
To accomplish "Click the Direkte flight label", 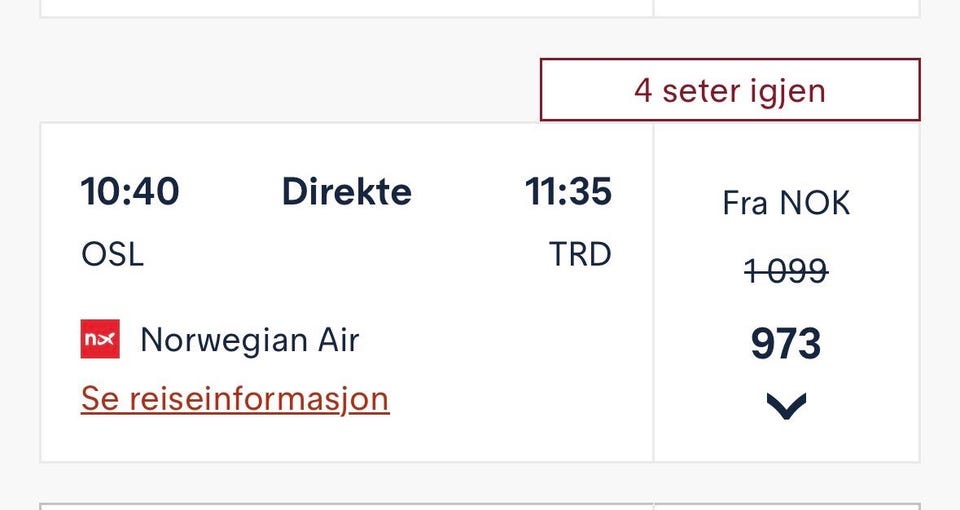I will [x=347, y=191].
